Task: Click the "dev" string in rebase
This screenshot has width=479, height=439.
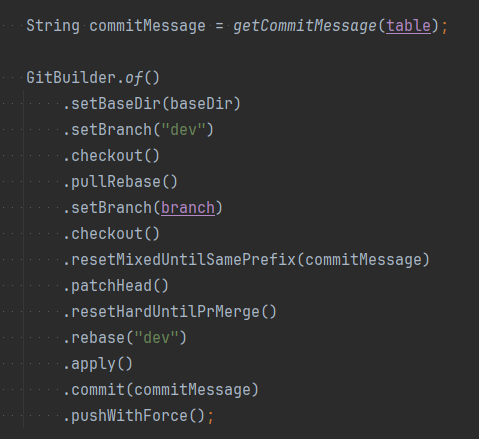Action: pos(156,338)
